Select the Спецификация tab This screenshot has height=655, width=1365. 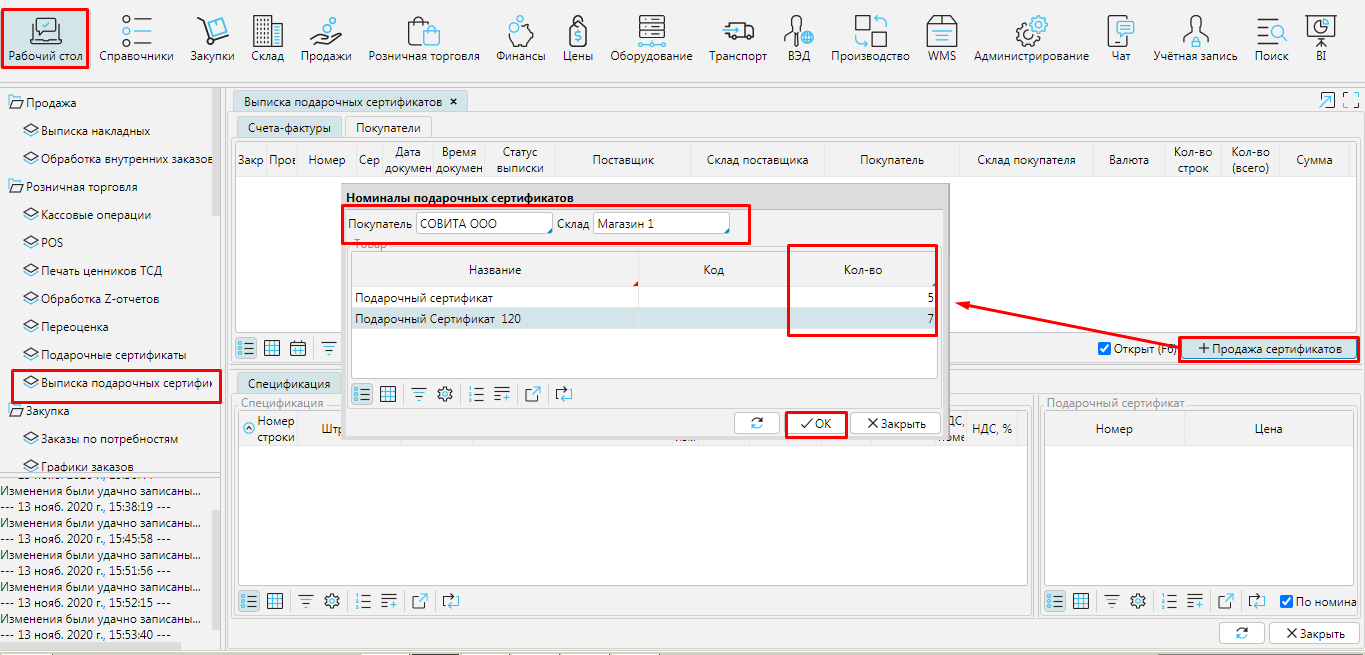(x=288, y=383)
